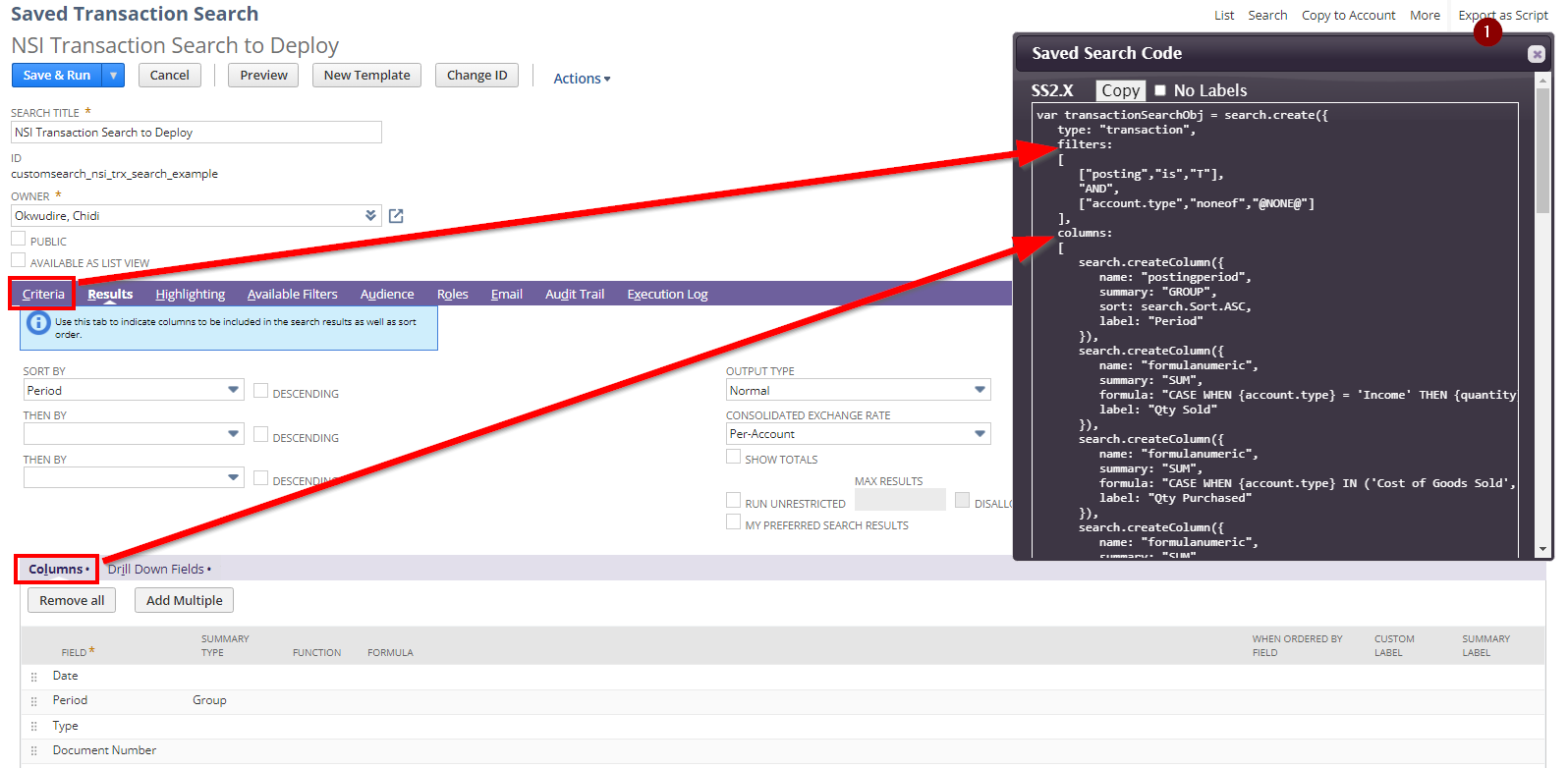Open the Owner dropdown list
This screenshot has height=768, width=1568.
pos(370,216)
